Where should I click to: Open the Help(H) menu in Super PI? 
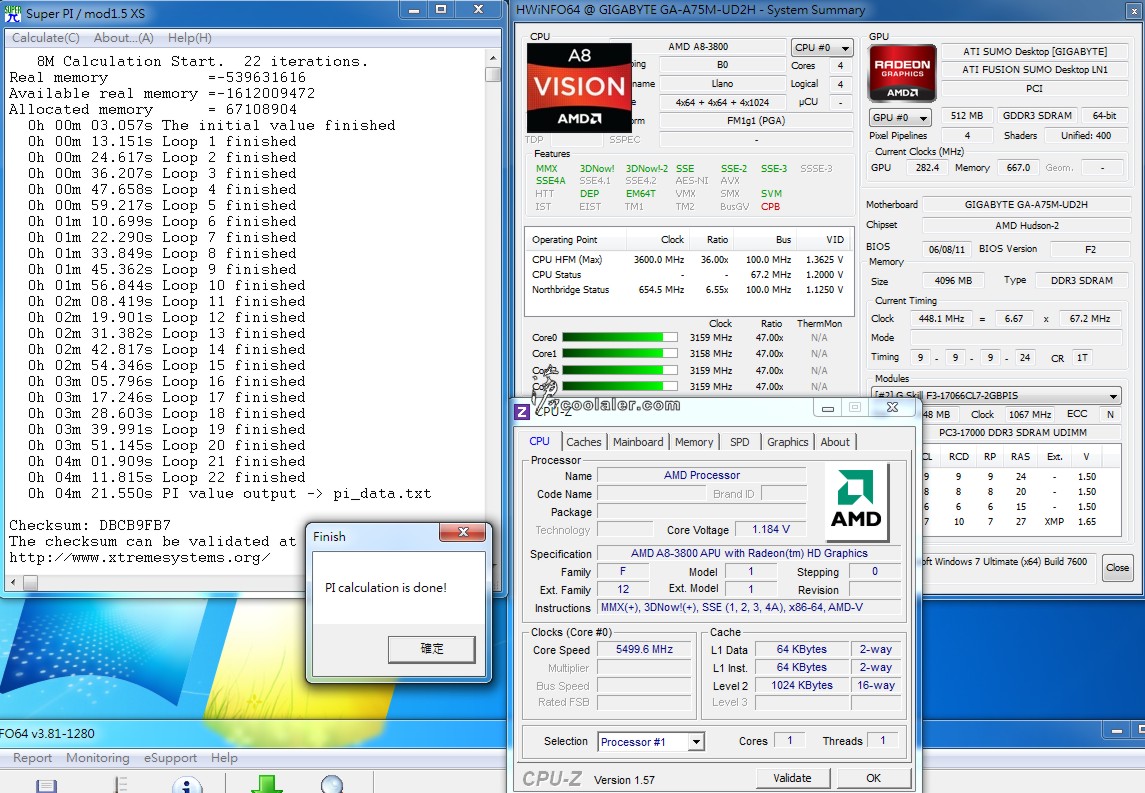(190, 38)
